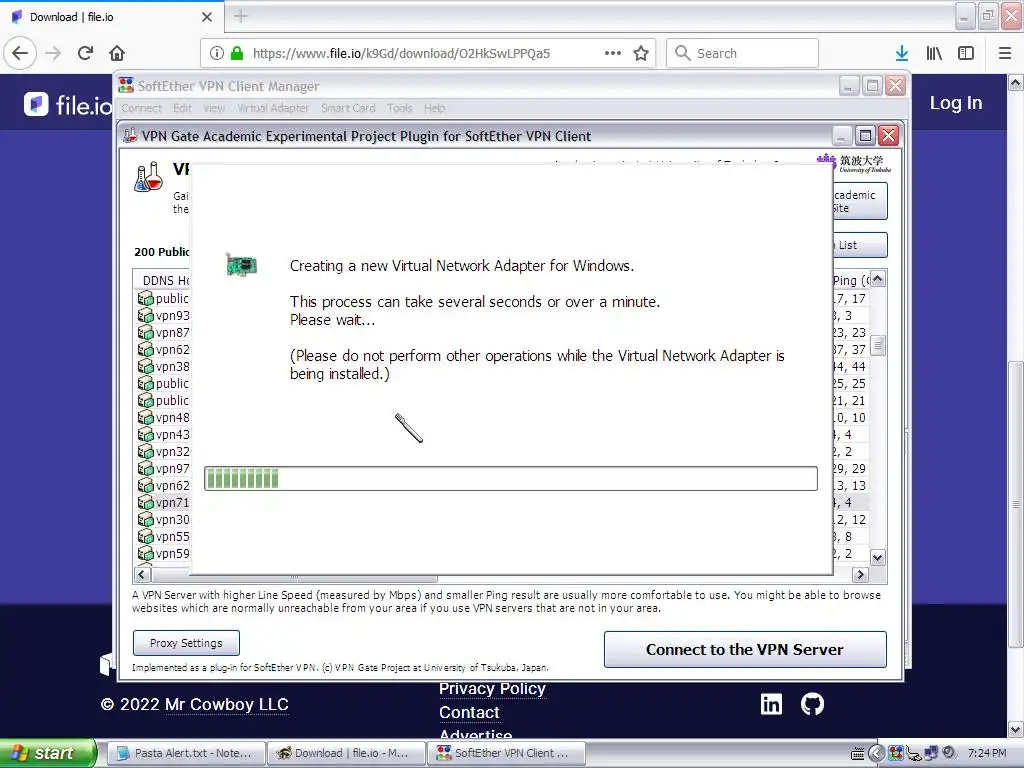Click the 7:24 PM taskbar clock

(x=987, y=753)
